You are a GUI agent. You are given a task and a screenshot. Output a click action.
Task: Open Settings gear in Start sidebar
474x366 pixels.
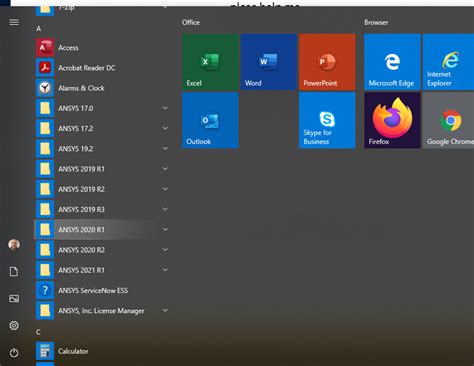[x=14, y=325]
